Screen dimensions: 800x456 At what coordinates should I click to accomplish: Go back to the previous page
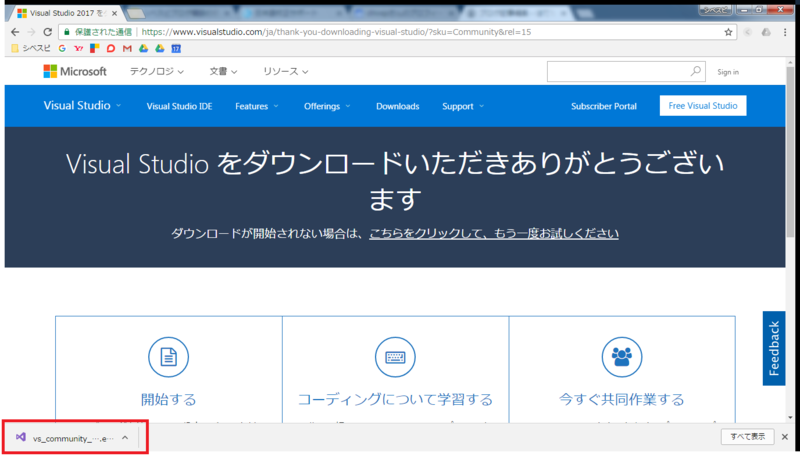[15, 32]
